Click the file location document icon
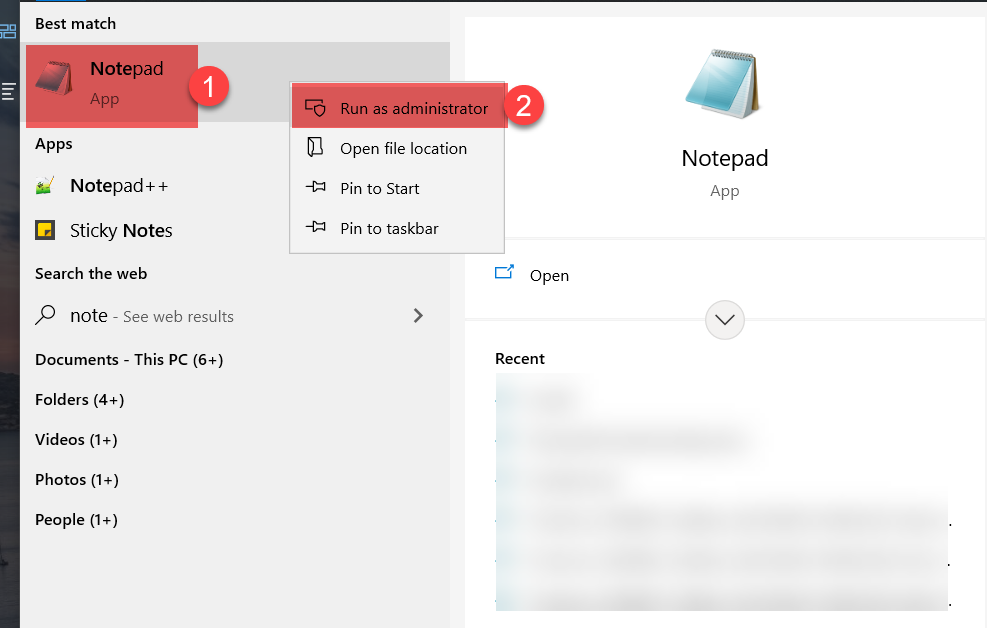Viewport: 987px width, 628px height. [x=315, y=147]
